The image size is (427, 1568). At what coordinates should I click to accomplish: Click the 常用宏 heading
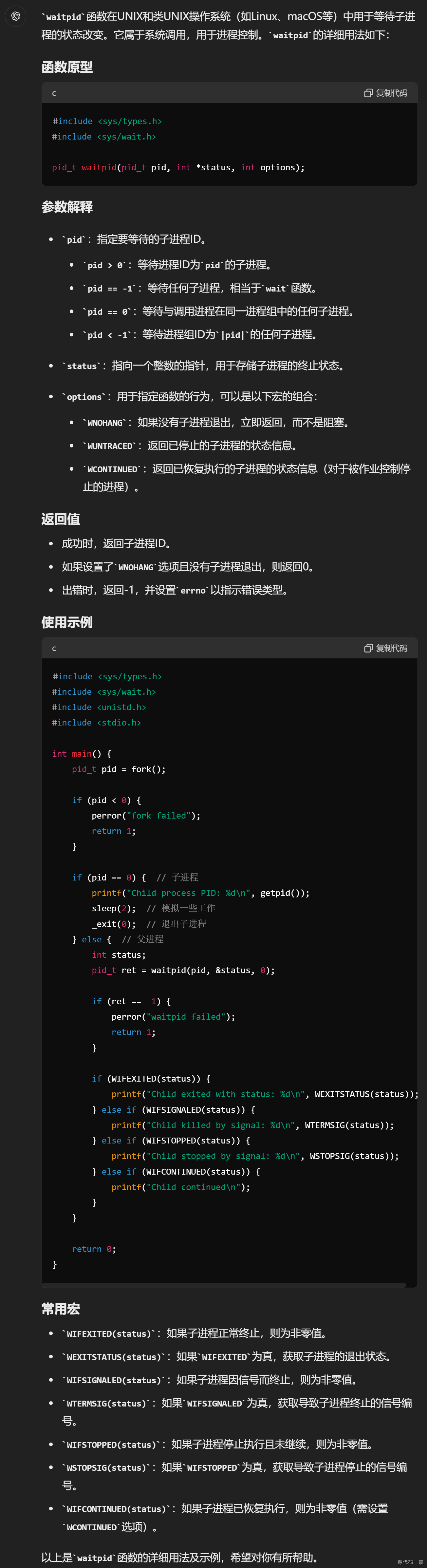[x=61, y=1309]
